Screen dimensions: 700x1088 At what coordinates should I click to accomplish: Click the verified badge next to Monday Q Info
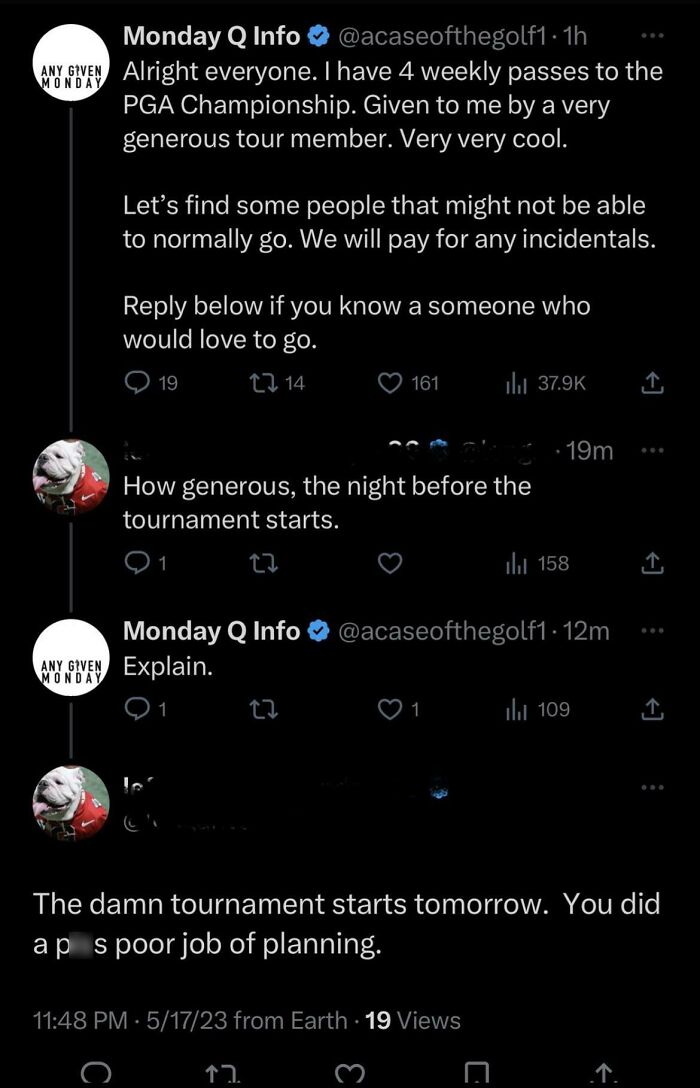click(318, 35)
